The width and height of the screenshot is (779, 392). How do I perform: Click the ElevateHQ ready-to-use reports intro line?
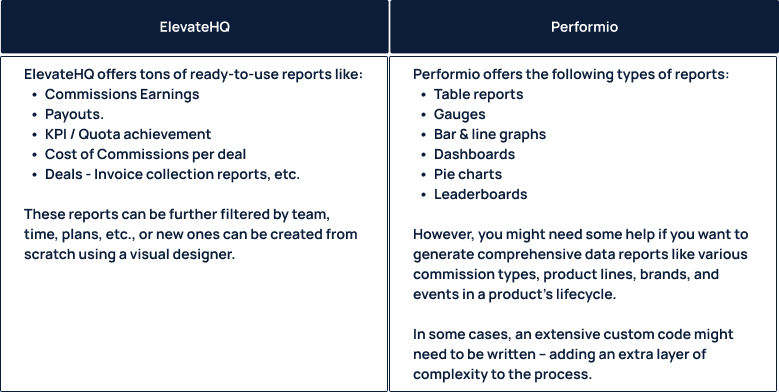(x=193, y=75)
